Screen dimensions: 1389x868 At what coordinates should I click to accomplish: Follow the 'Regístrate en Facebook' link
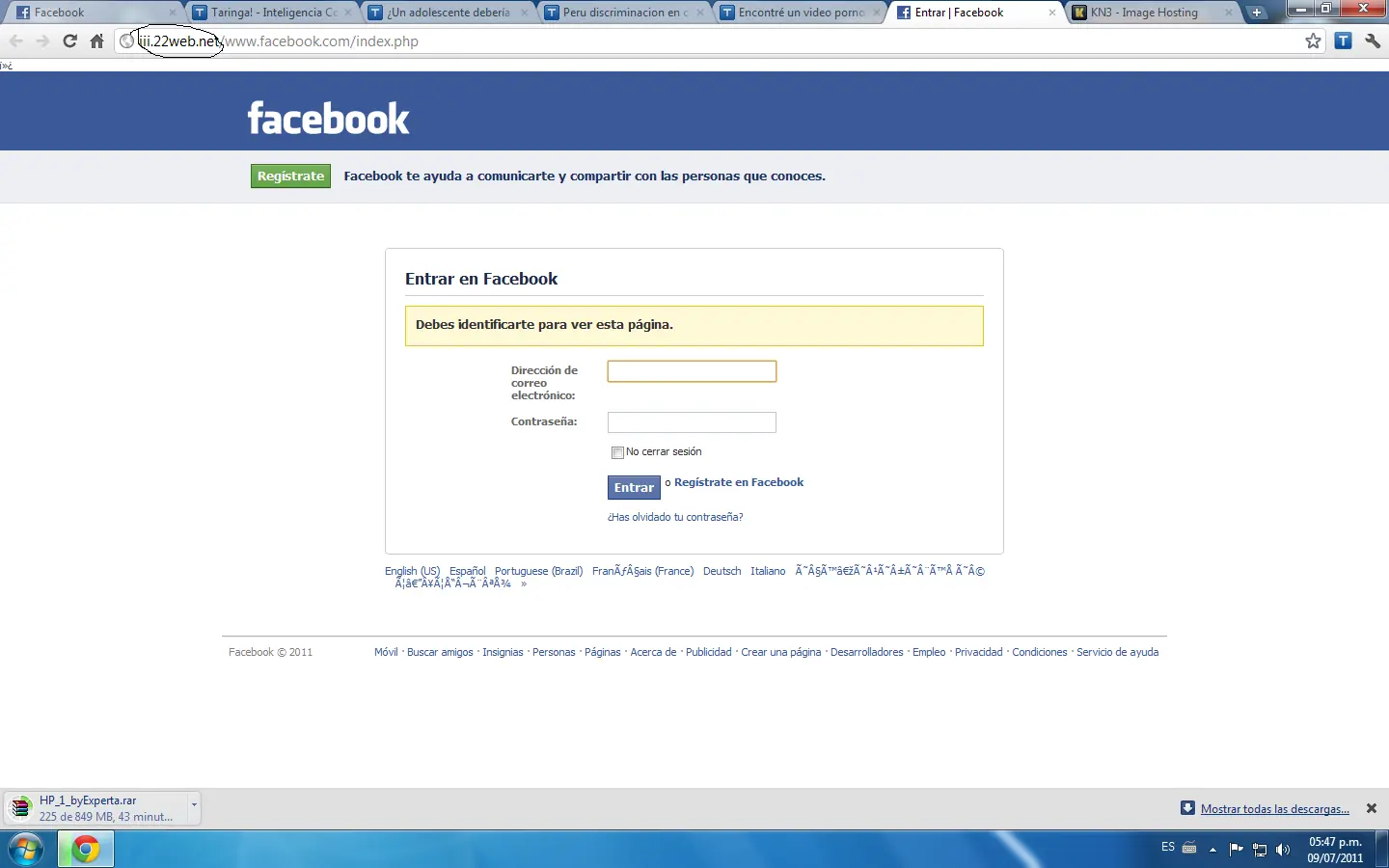(x=739, y=482)
